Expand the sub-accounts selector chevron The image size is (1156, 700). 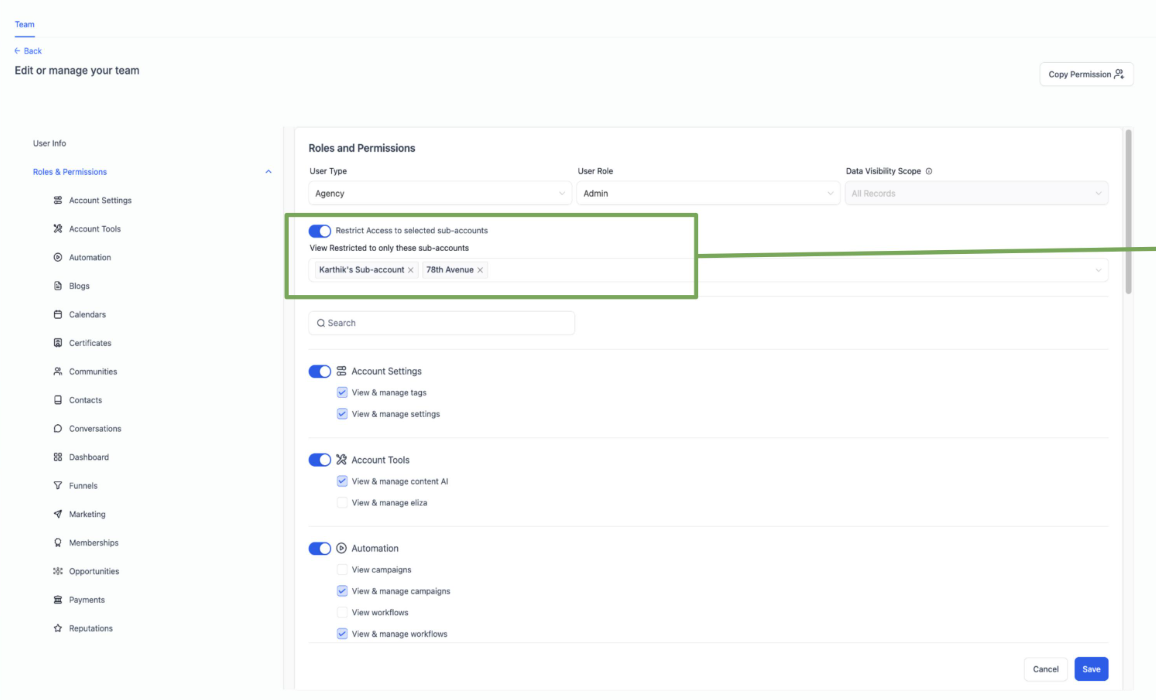(x=1098, y=270)
